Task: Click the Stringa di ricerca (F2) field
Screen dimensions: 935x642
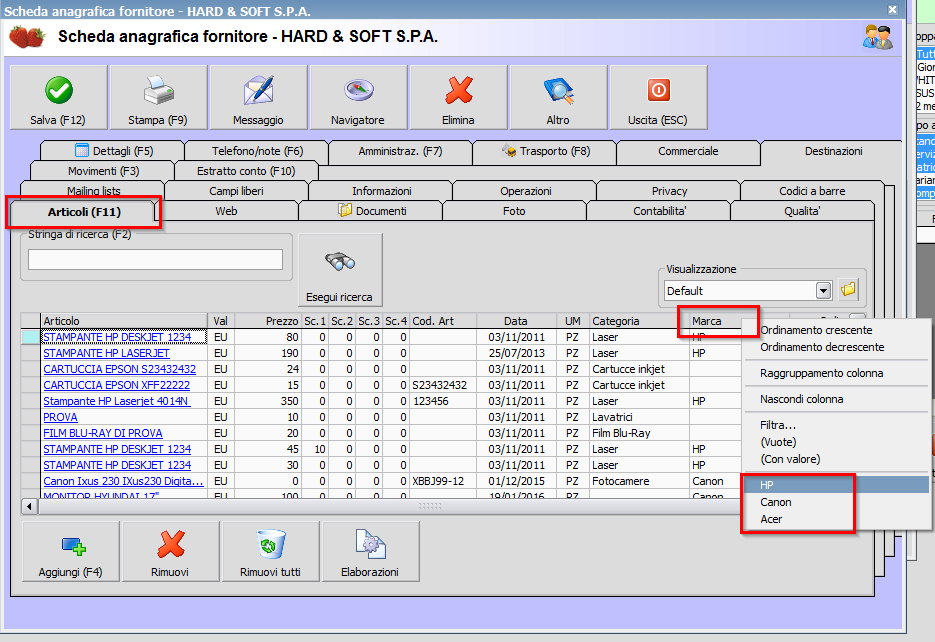Action: 155,259
